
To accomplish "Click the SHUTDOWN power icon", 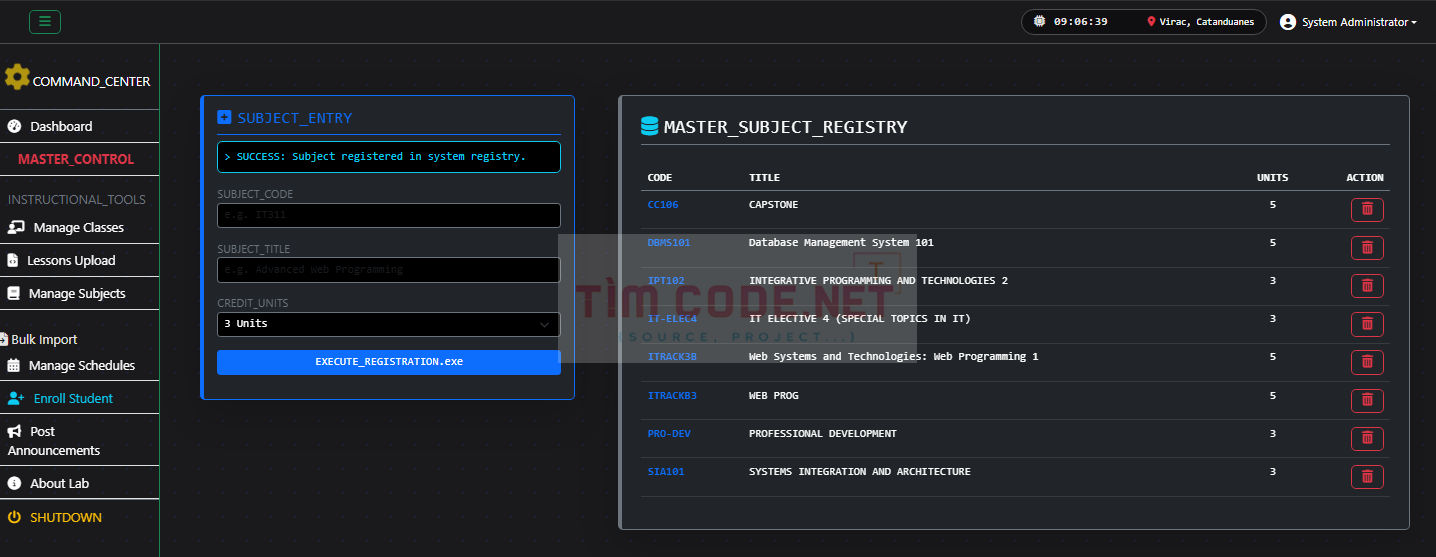I will pyautogui.click(x=14, y=517).
